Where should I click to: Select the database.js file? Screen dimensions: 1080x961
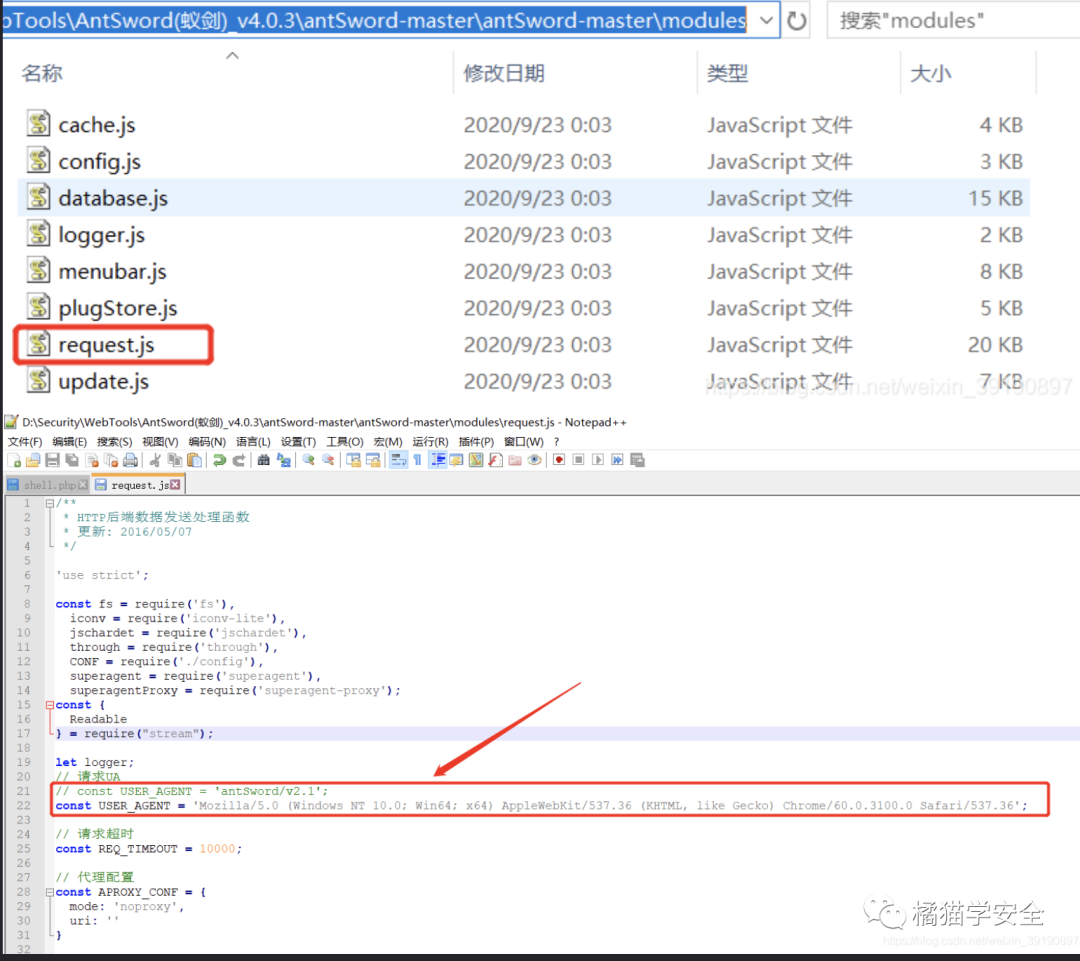point(523,198)
